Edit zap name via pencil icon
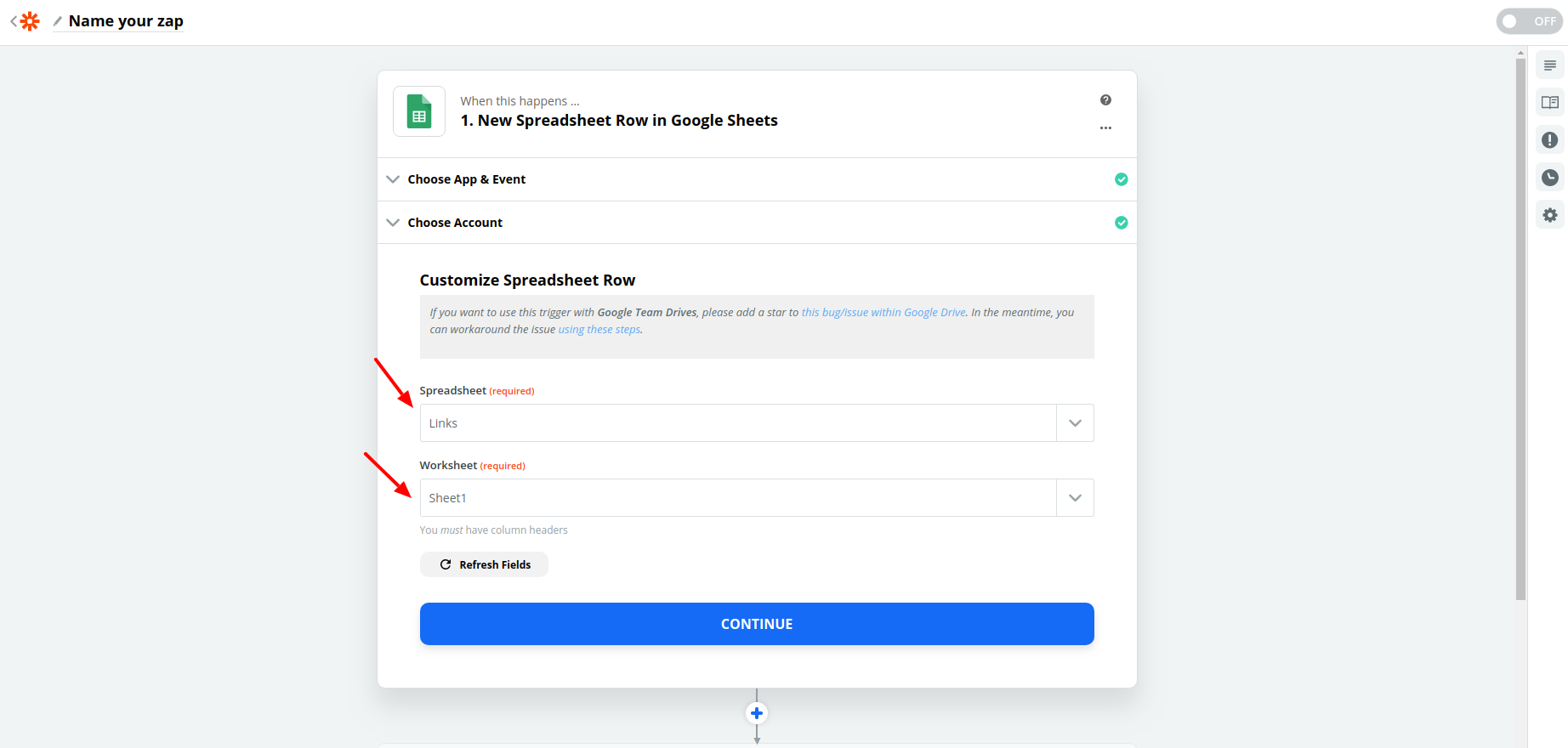This screenshot has height=748, width=1568. click(x=58, y=21)
